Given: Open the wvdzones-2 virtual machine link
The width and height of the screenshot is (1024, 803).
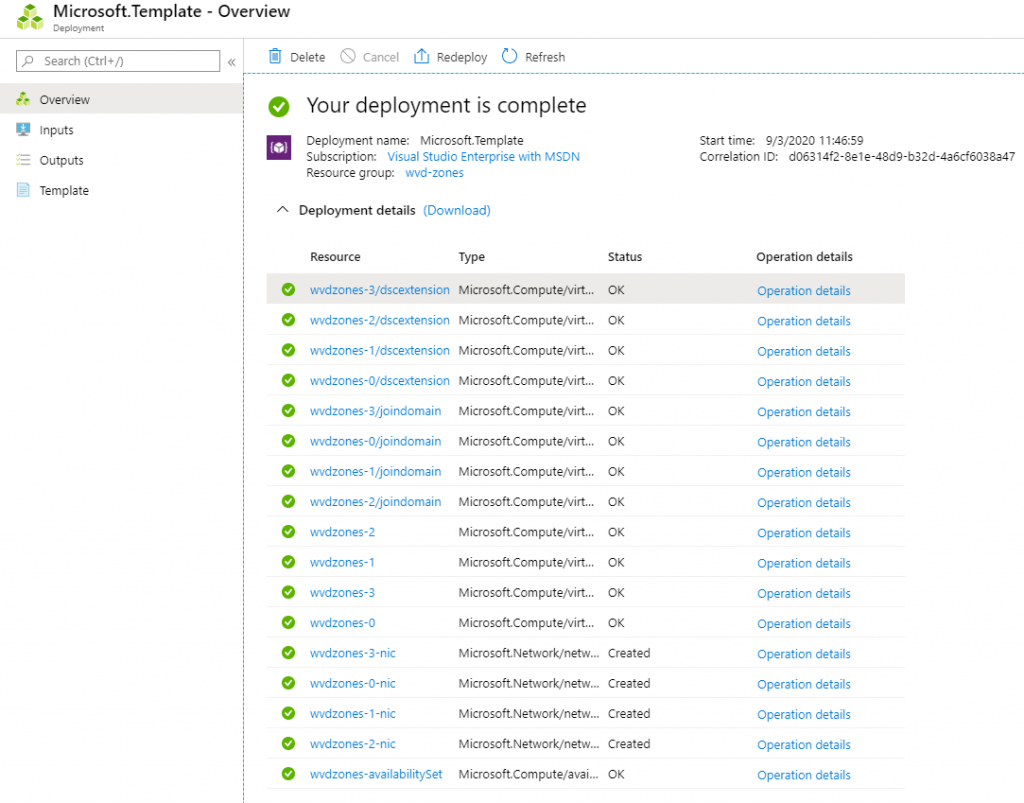Looking at the screenshot, I should (342, 532).
